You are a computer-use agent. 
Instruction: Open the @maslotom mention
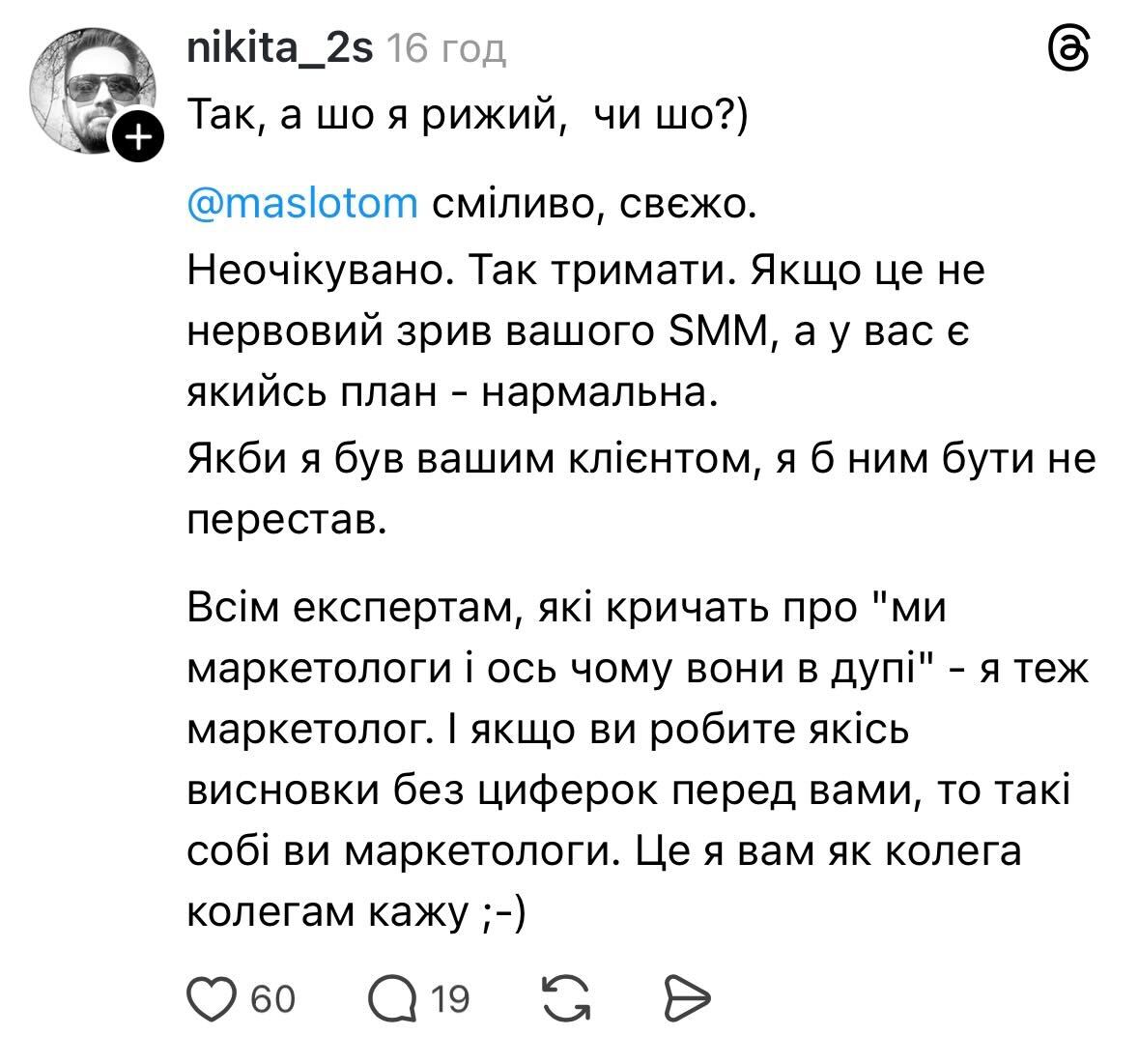click(302, 205)
